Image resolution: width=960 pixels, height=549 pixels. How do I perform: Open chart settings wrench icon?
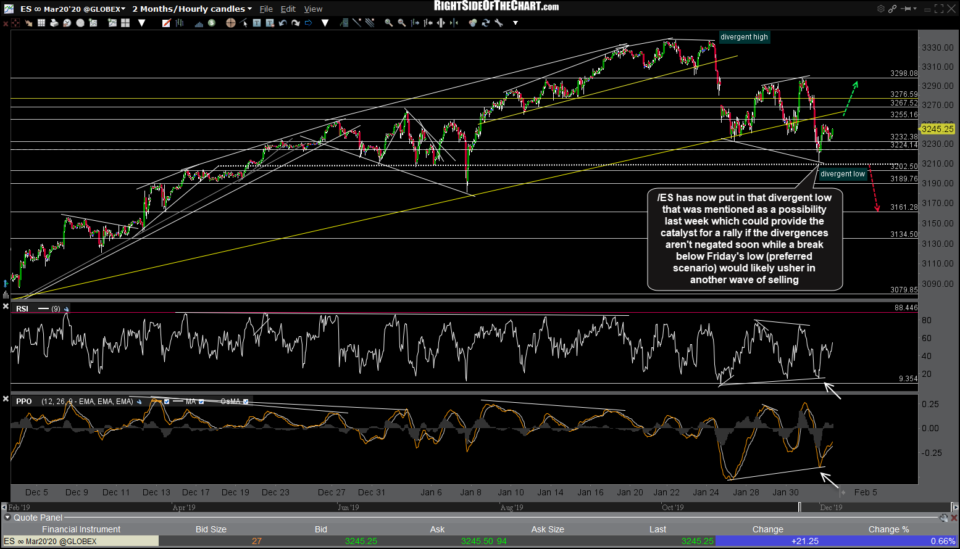(x=498, y=23)
